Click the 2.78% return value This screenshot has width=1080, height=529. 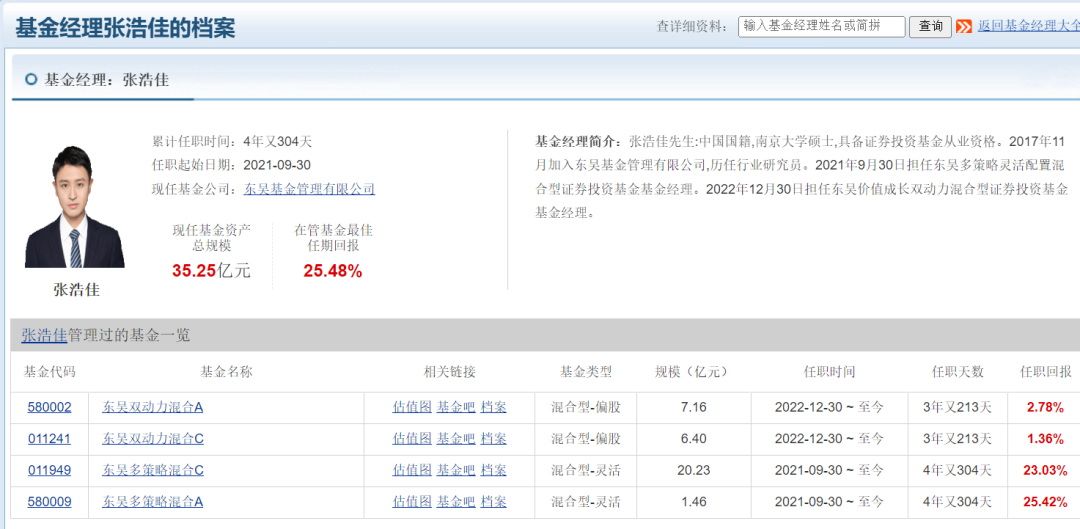click(1046, 407)
